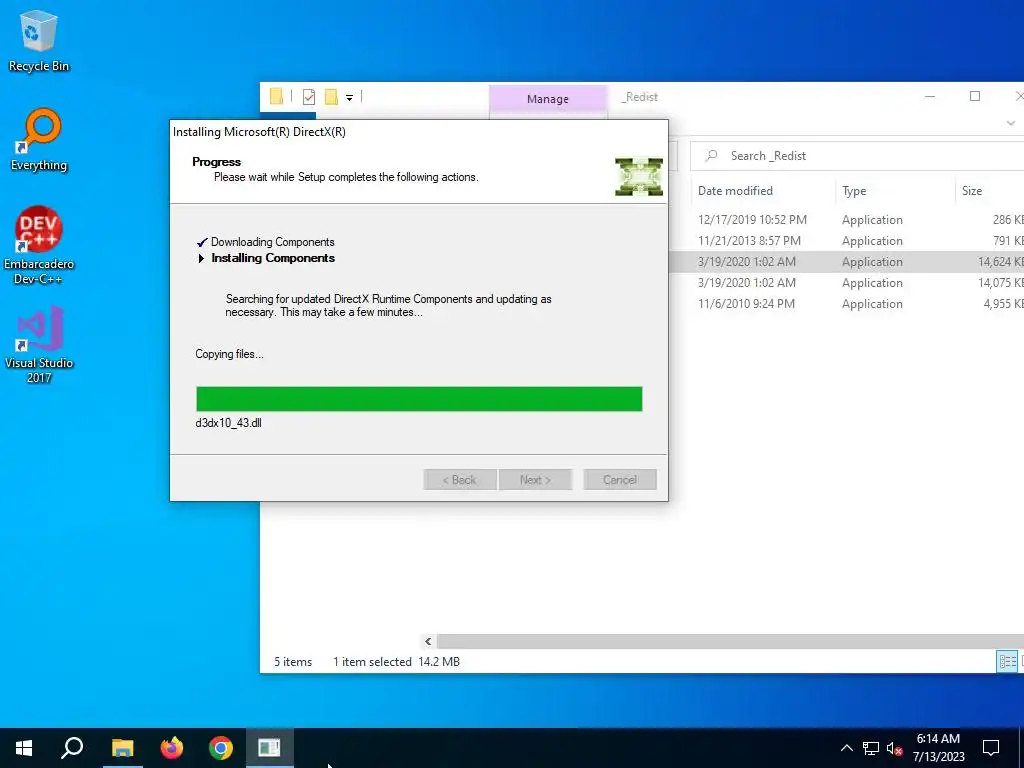Click the new folder quick-access icon
This screenshot has height=768, width=1024.
pyautogui.click(x=331, y=97)
